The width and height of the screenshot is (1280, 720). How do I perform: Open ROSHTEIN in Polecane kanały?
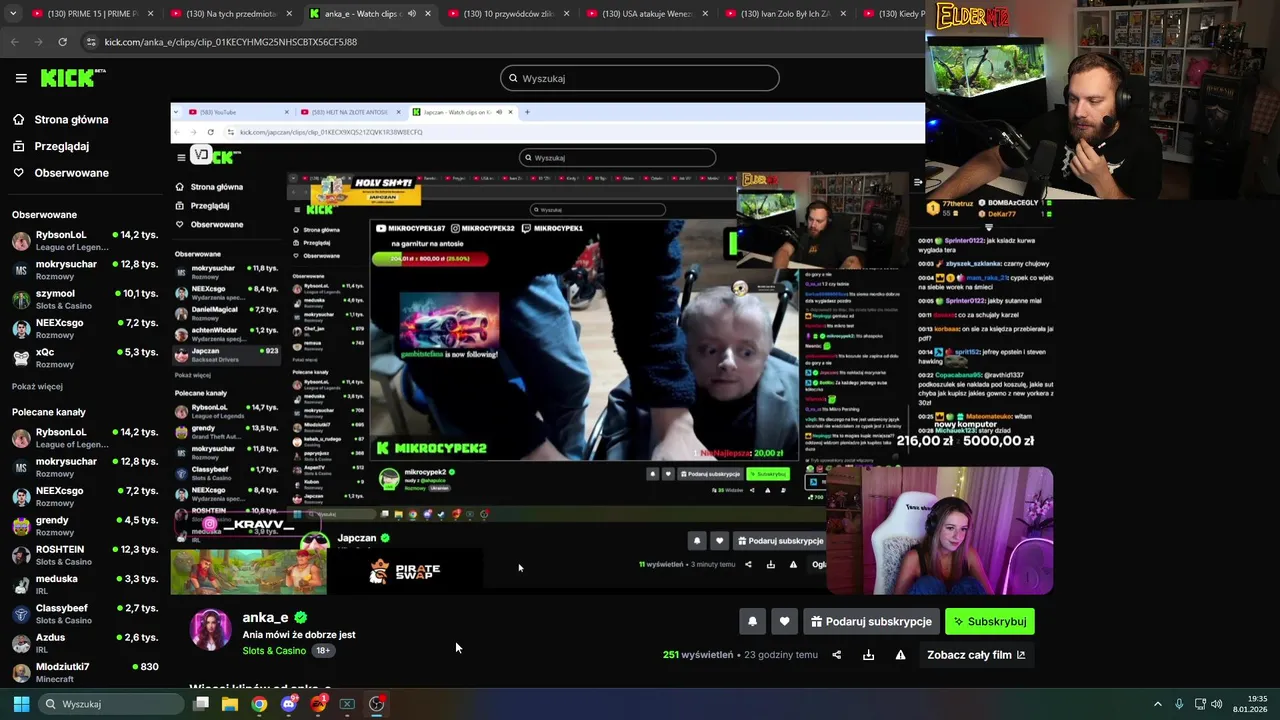pyautogui.click(x=85, y=555)
